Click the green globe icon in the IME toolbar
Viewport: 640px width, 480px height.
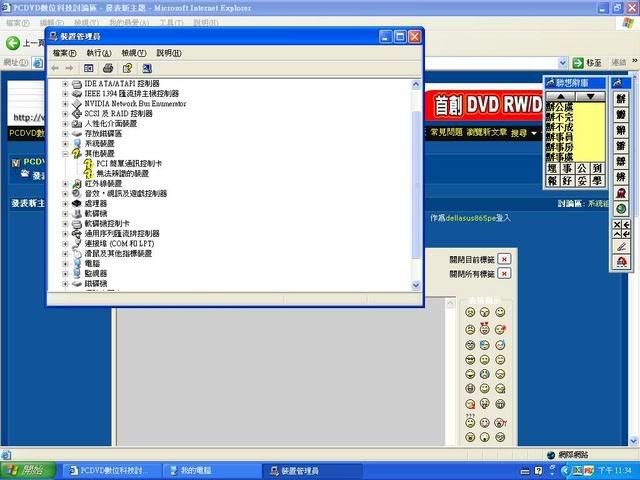click(x=621, y=209)
